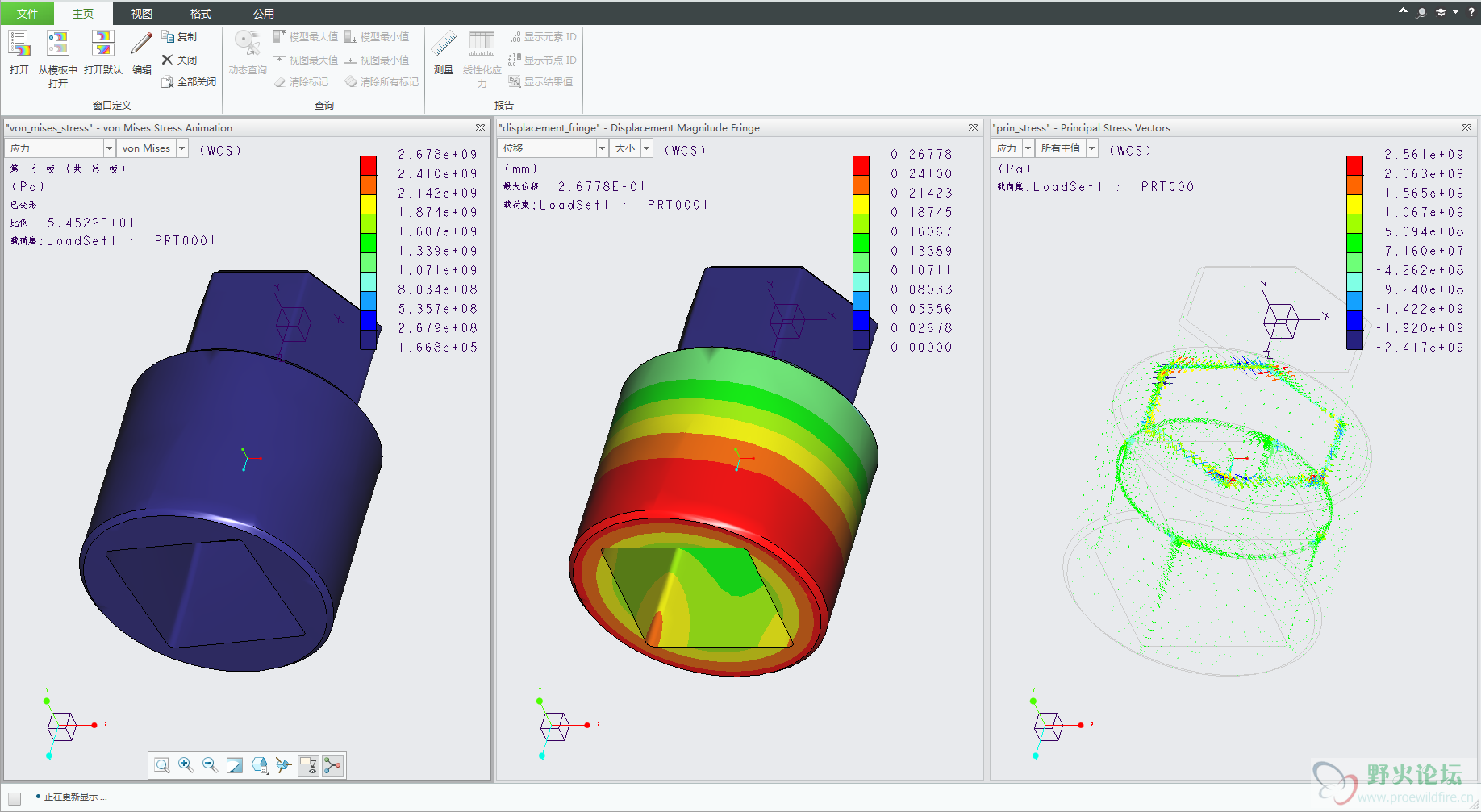Open the 大小 magnitude component dropdown
The height and width of the screenshot is (812, 1481).
point(647,148)
